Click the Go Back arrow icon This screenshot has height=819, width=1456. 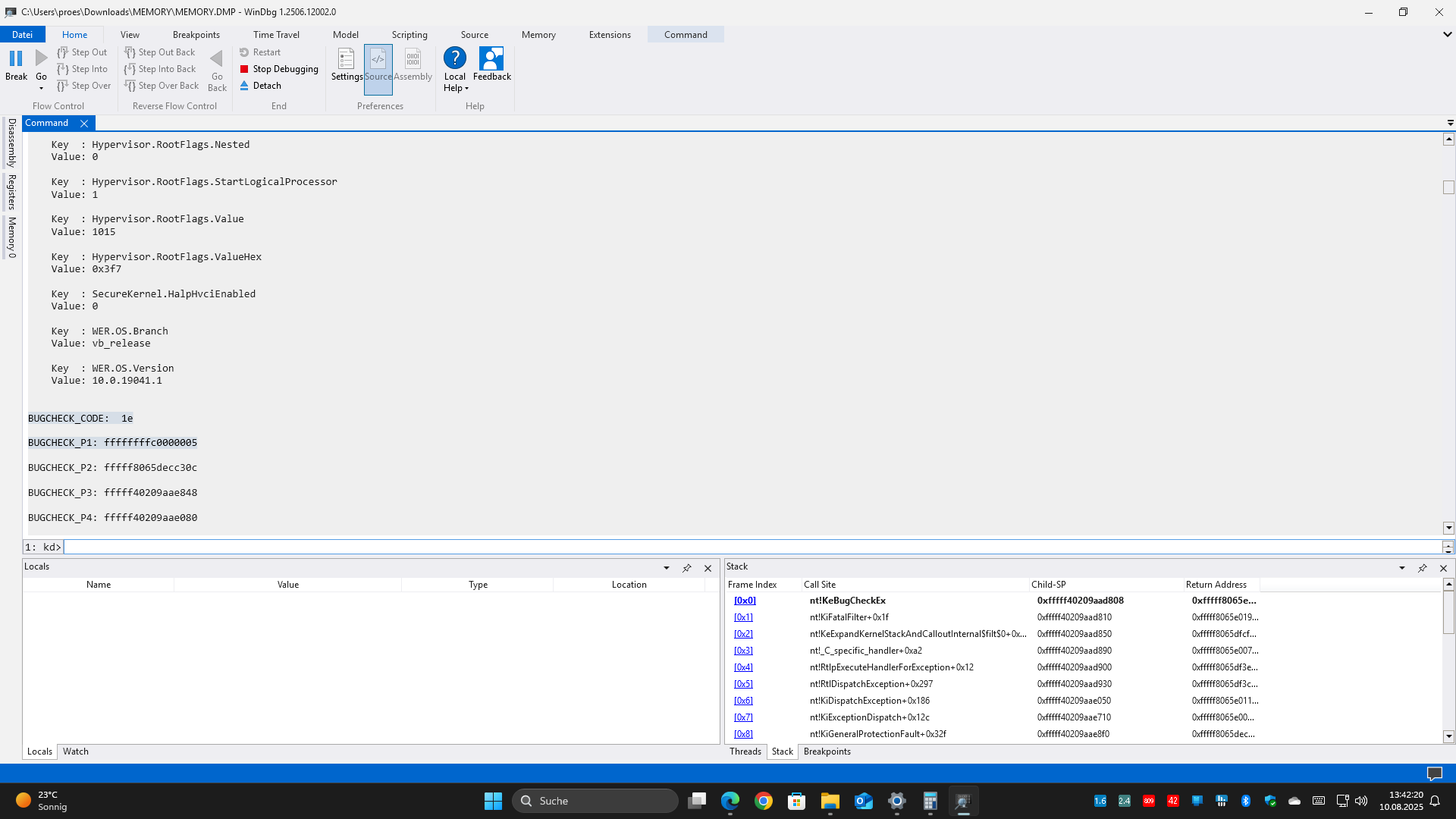coord(217,58)
